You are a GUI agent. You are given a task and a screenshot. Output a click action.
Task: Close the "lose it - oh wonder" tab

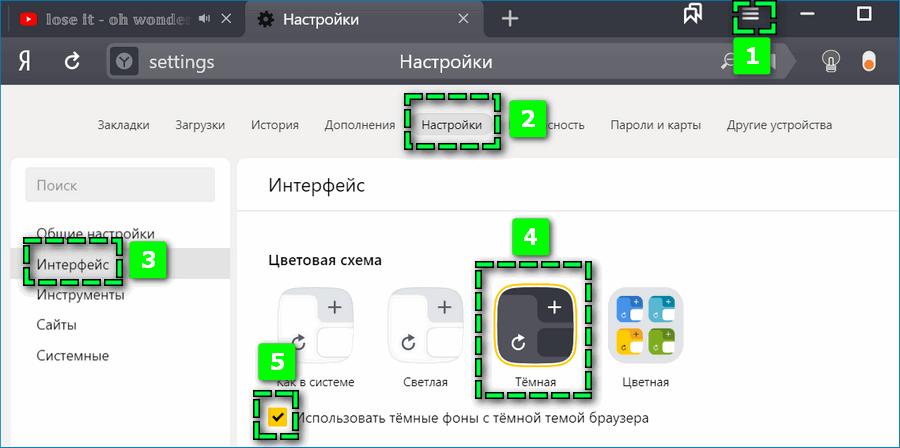(x=226, y=19)
